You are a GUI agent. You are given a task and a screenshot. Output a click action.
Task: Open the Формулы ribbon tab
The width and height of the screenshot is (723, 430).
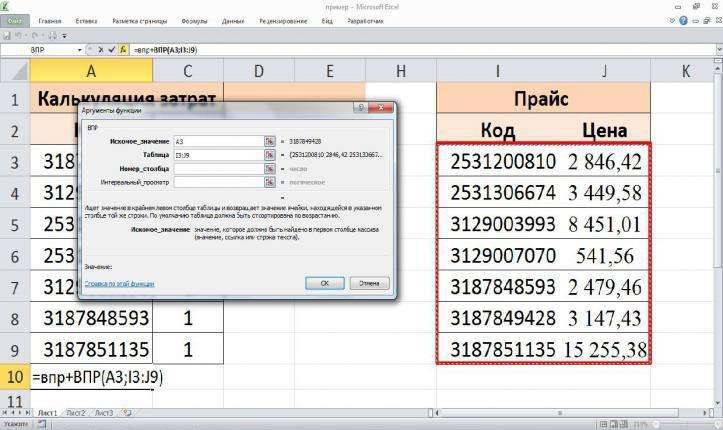(x=194, y=21)
